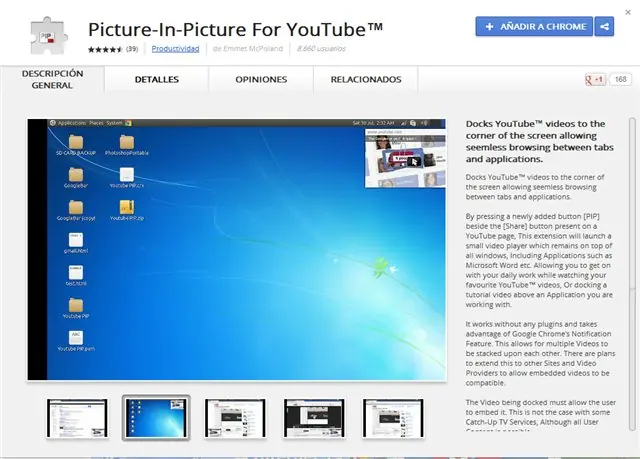
Task: Select the fifth screenshot thumbnail
Action: 393,418
